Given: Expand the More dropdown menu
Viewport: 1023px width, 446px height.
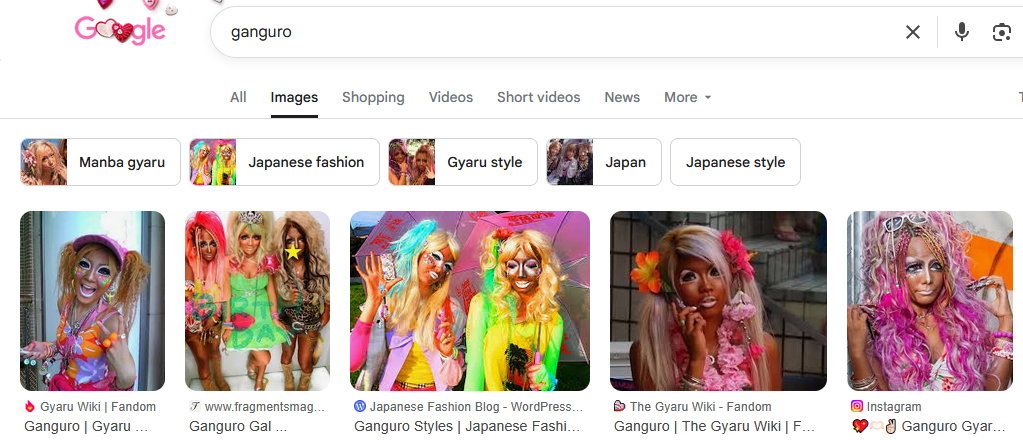Looking at the screenshot, I should point(688,97).
